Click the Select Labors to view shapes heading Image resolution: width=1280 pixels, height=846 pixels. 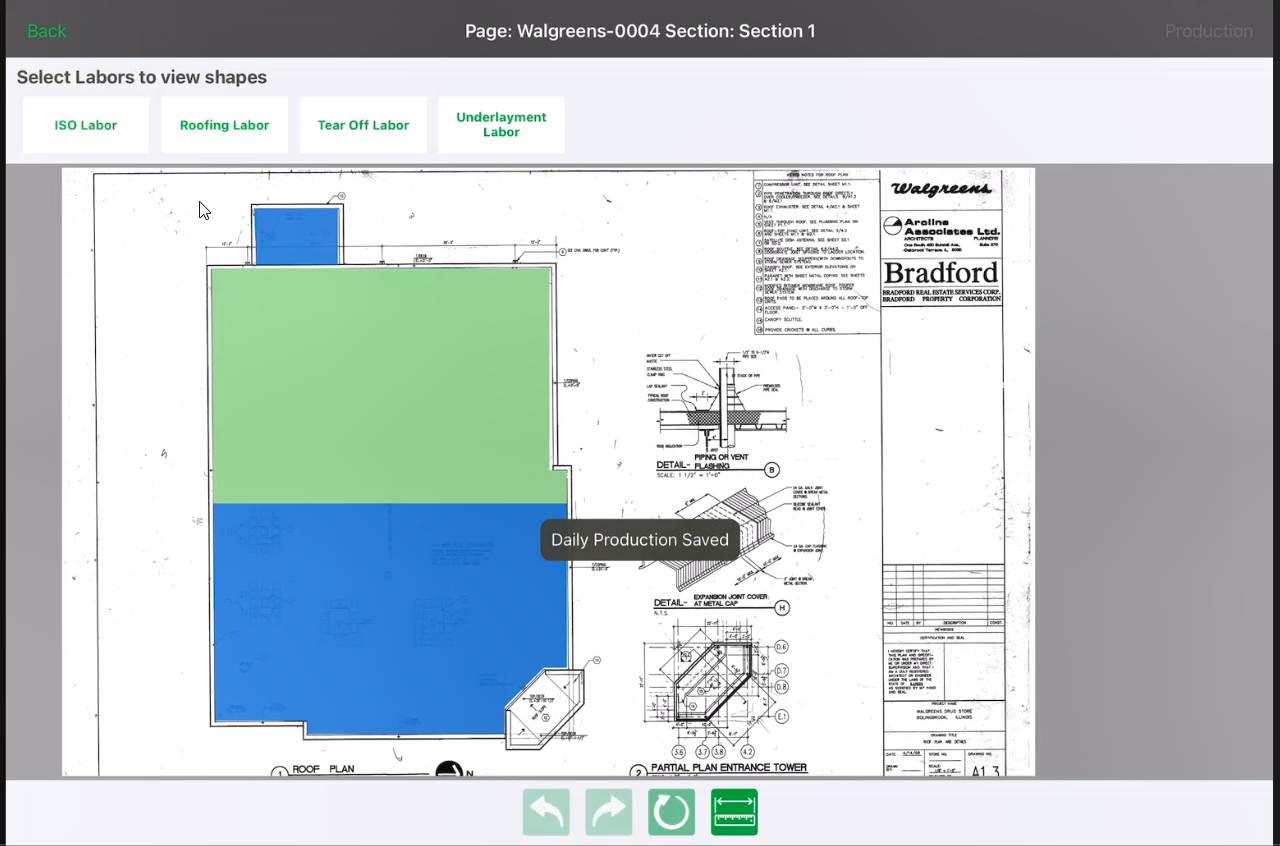coord(142,77)
